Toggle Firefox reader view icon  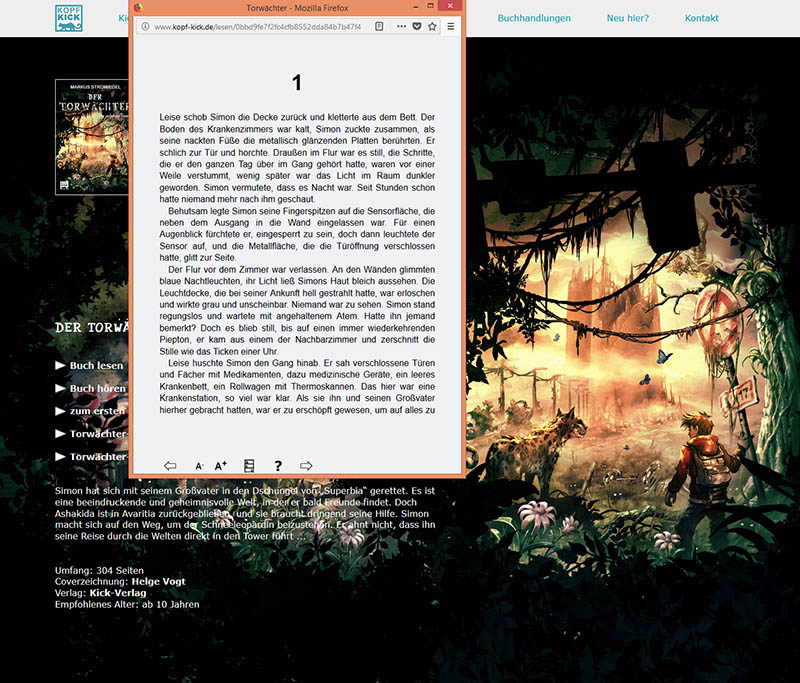(x=379, y=26)
